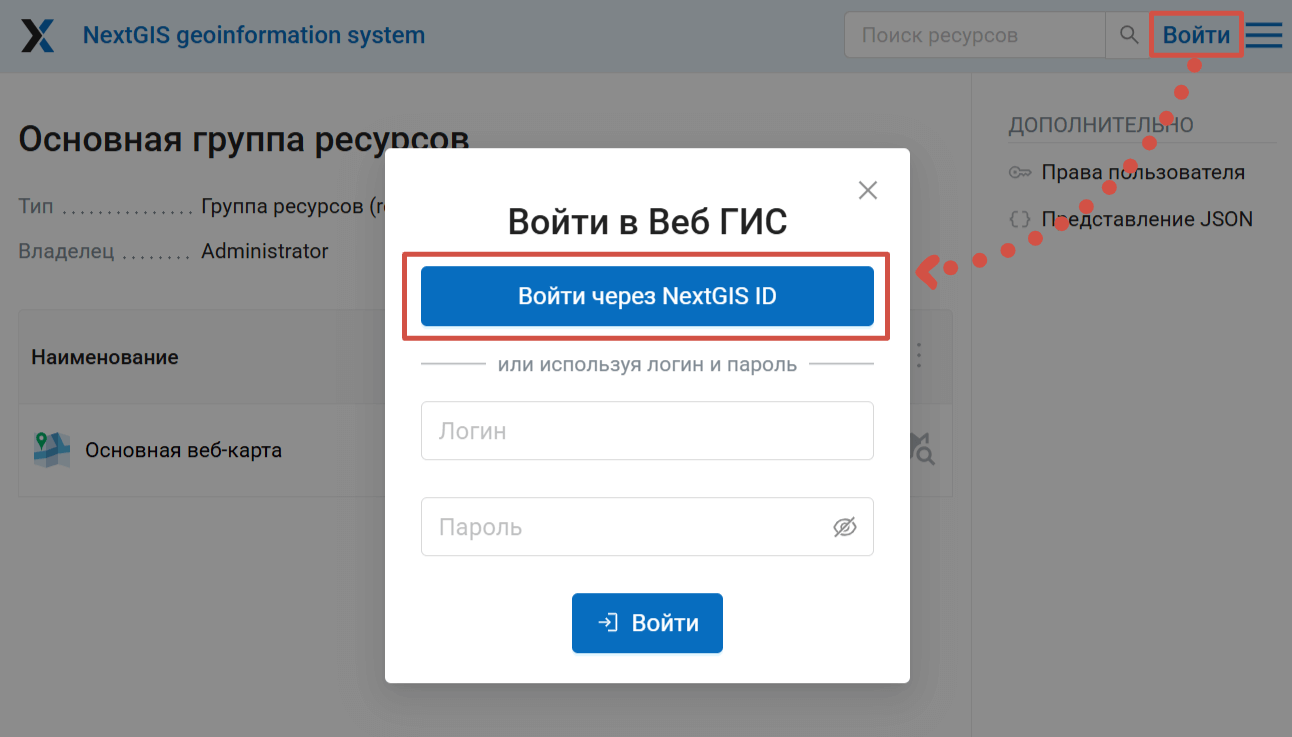Click 'NextGIS geoinformation system' title
Viewport: 1292px width, 737px height.
pos(254,36)
